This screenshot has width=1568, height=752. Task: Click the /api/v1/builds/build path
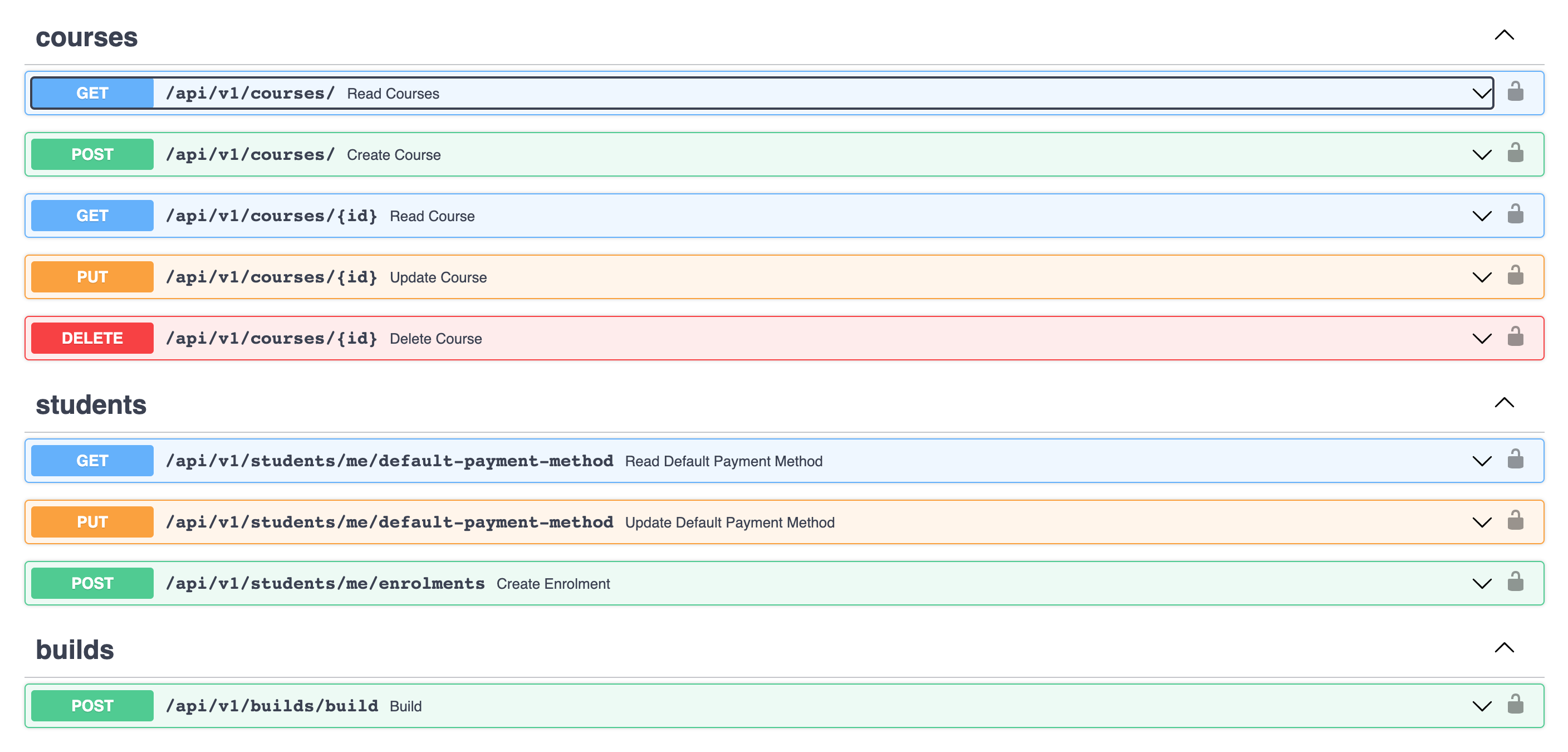[x=272, y=706]
